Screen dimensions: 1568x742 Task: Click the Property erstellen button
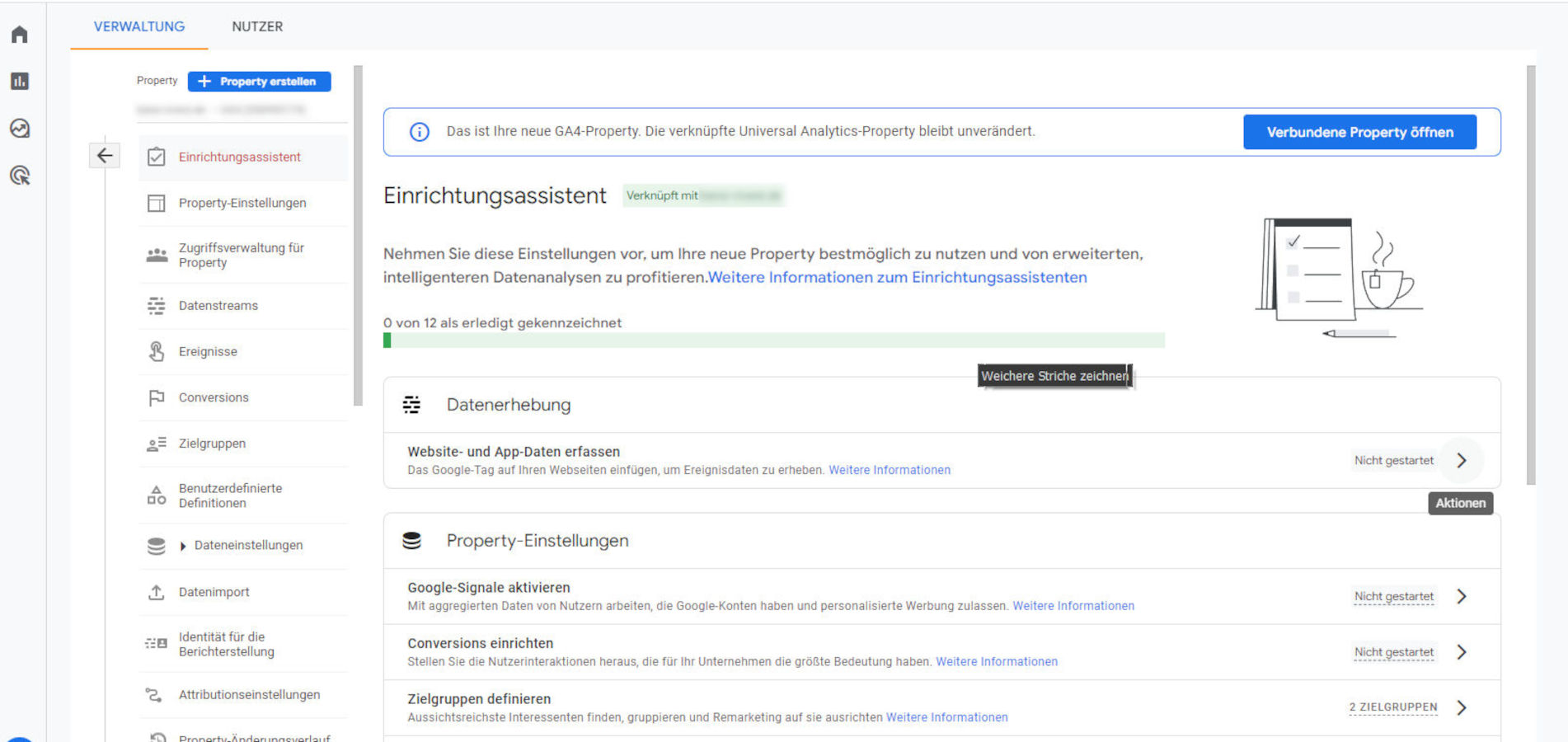(259, 82)
